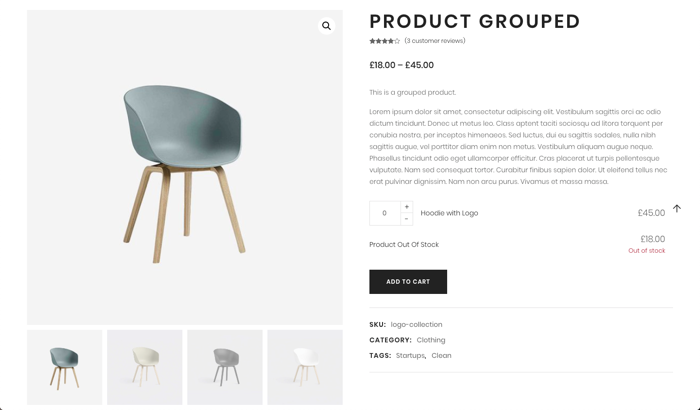
Task: Select the white chair thumbnail
Action: (305, 368)
